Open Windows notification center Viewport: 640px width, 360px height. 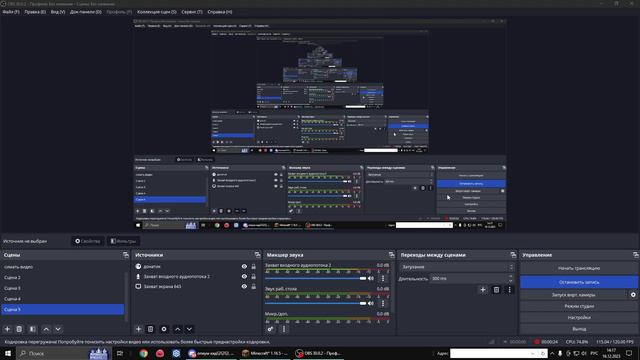629,353
